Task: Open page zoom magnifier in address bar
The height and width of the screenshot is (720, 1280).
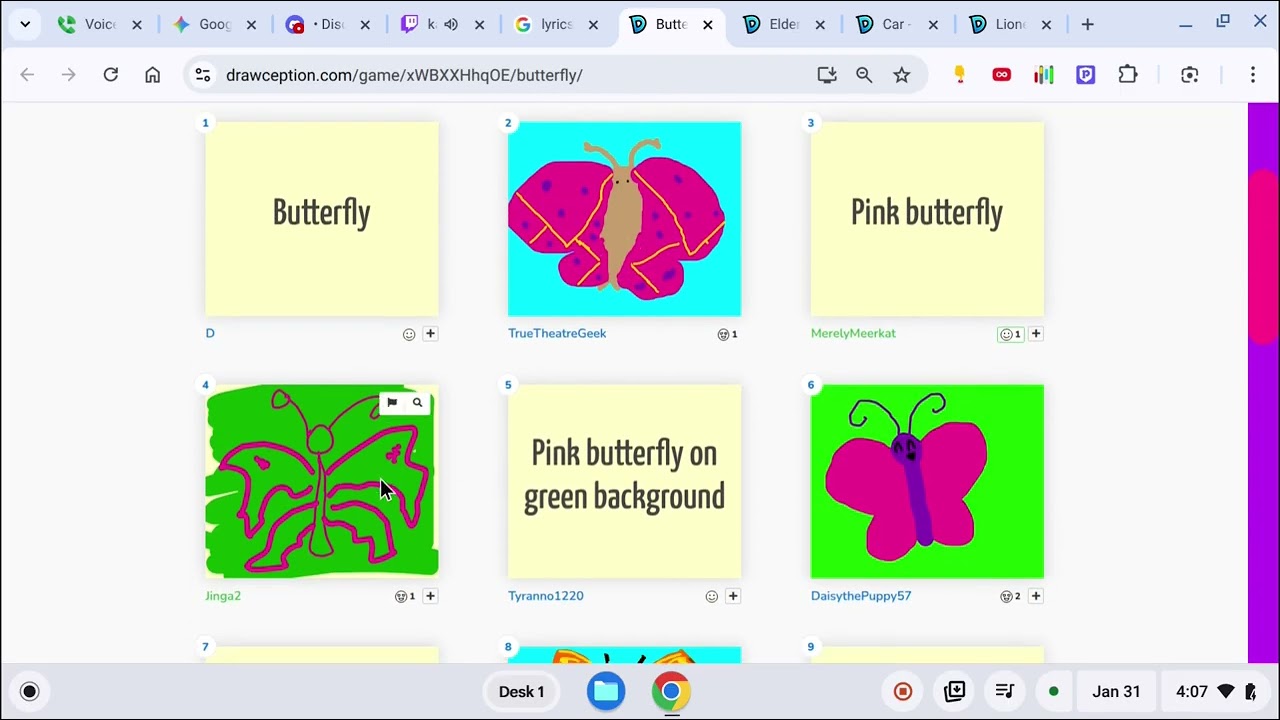Action: point(864,75)
